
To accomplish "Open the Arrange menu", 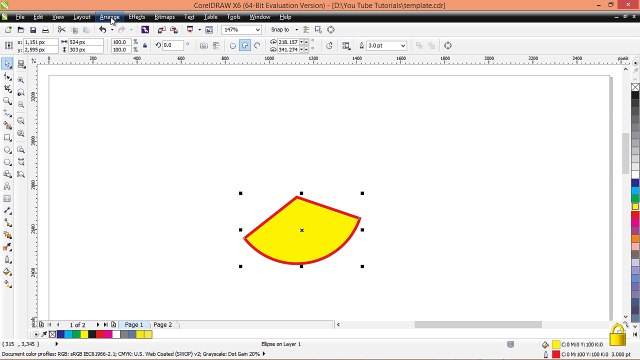I will [109, 17].
